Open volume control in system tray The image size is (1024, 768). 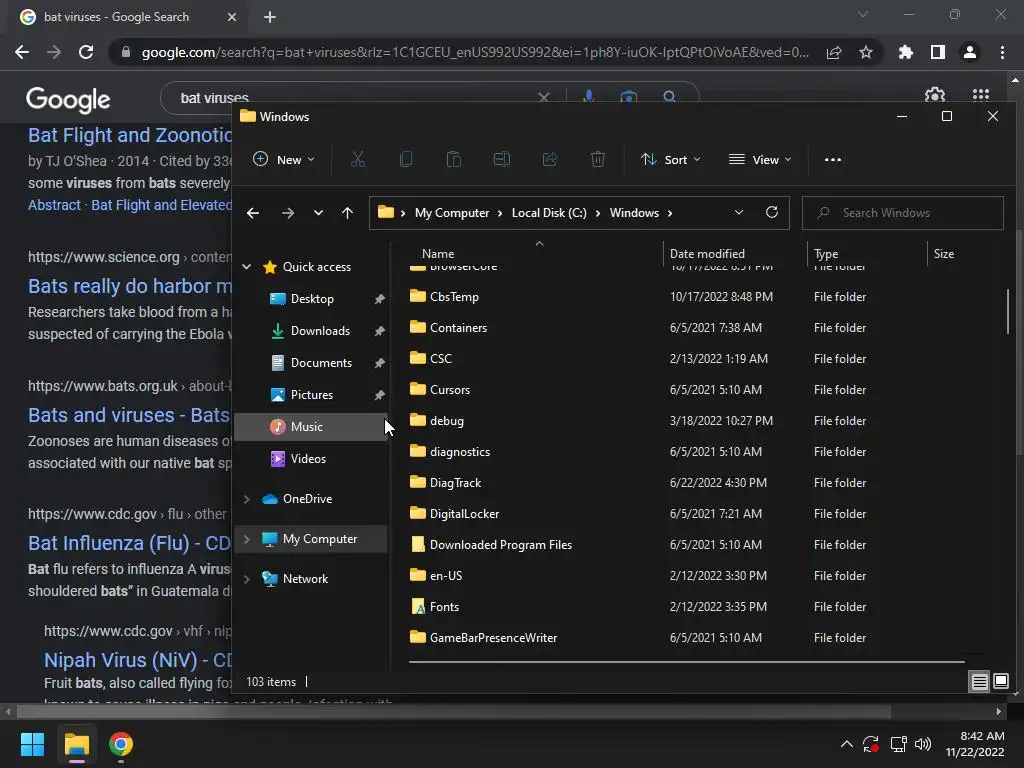coord(923,744)
